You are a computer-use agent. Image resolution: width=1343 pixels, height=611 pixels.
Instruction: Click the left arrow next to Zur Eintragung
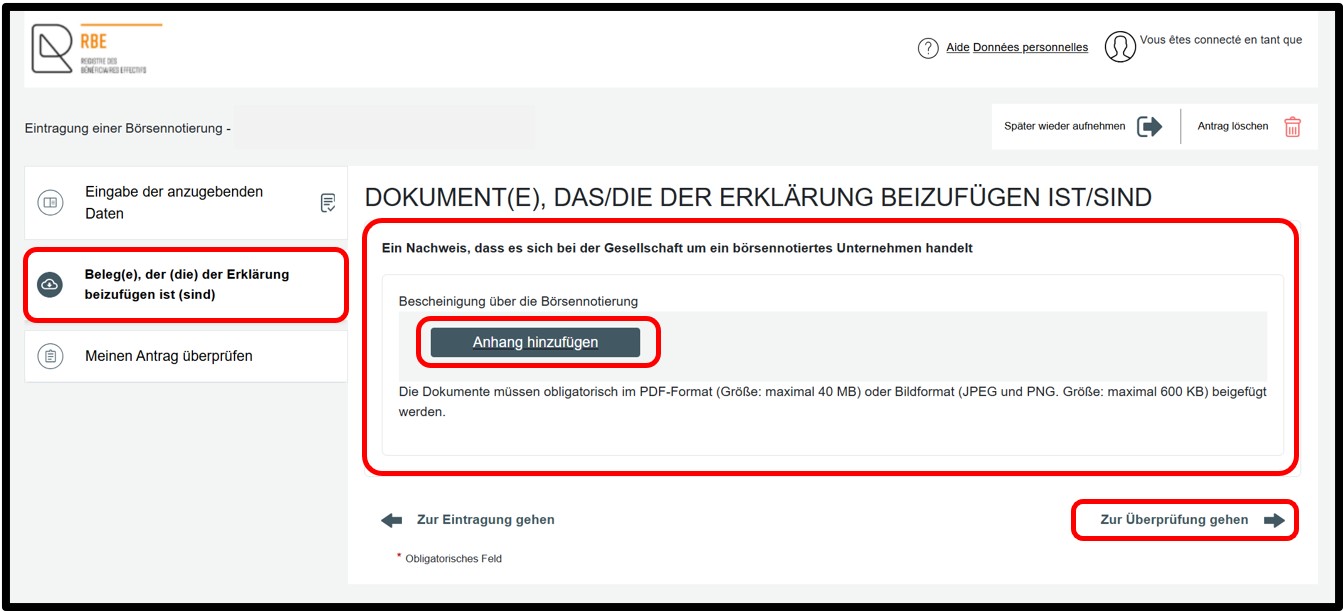pos(392,520)
